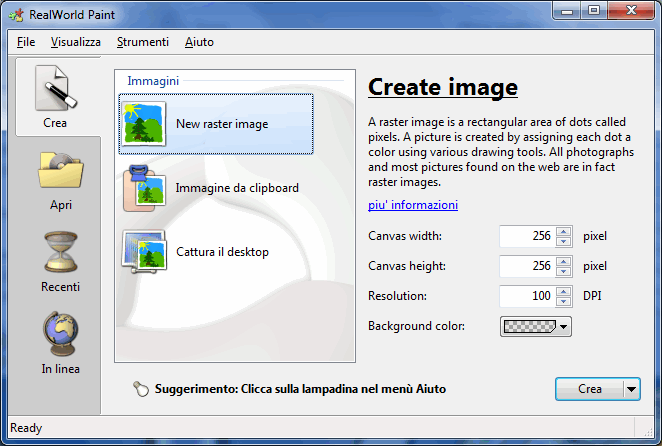Screen dimensions: 662x446
Task: Select the Crea sidebar page icon
Action: point(56,88)
